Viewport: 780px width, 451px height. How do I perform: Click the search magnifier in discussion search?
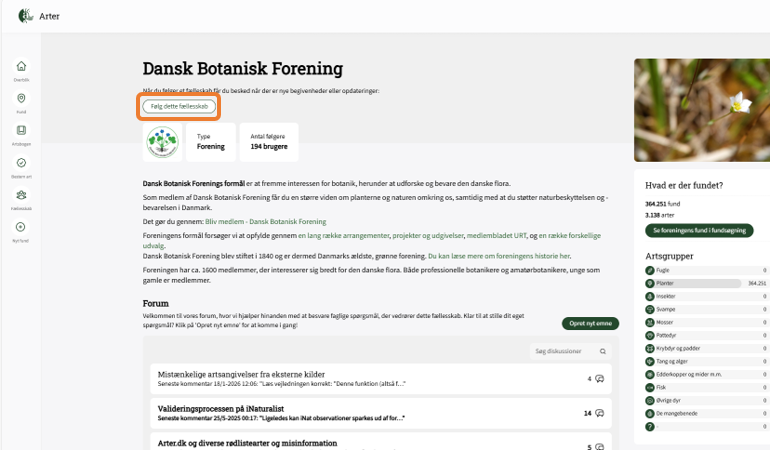tap(603, 352)
